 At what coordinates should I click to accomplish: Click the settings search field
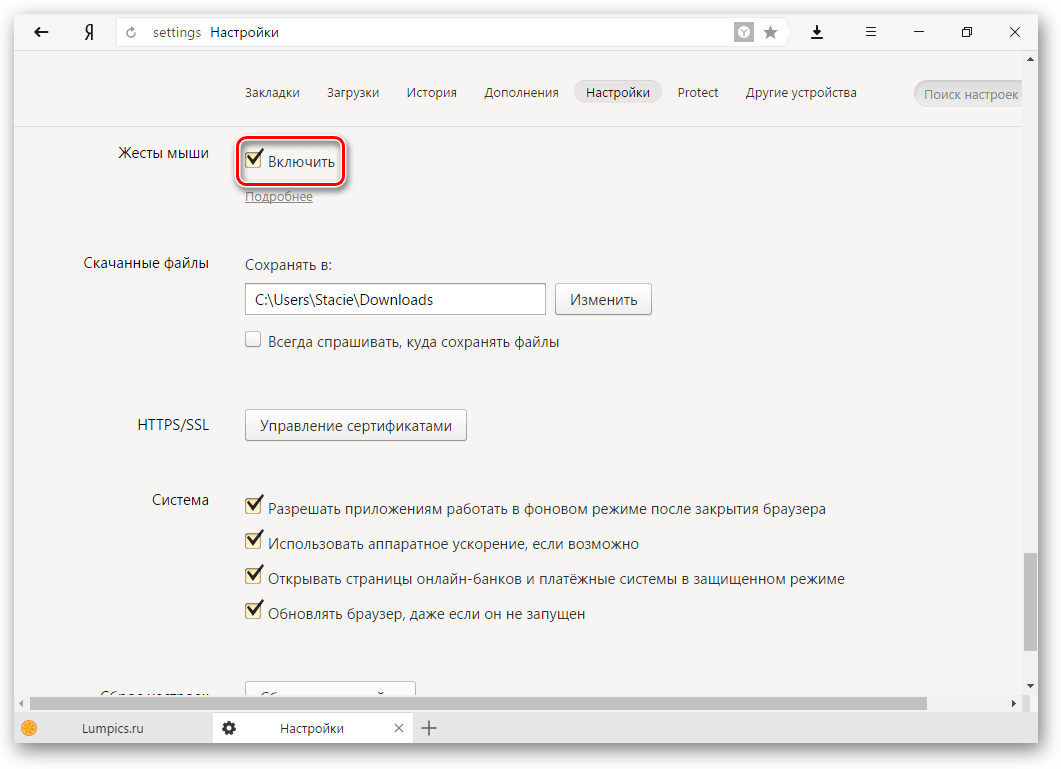click(x=969, y=94)
